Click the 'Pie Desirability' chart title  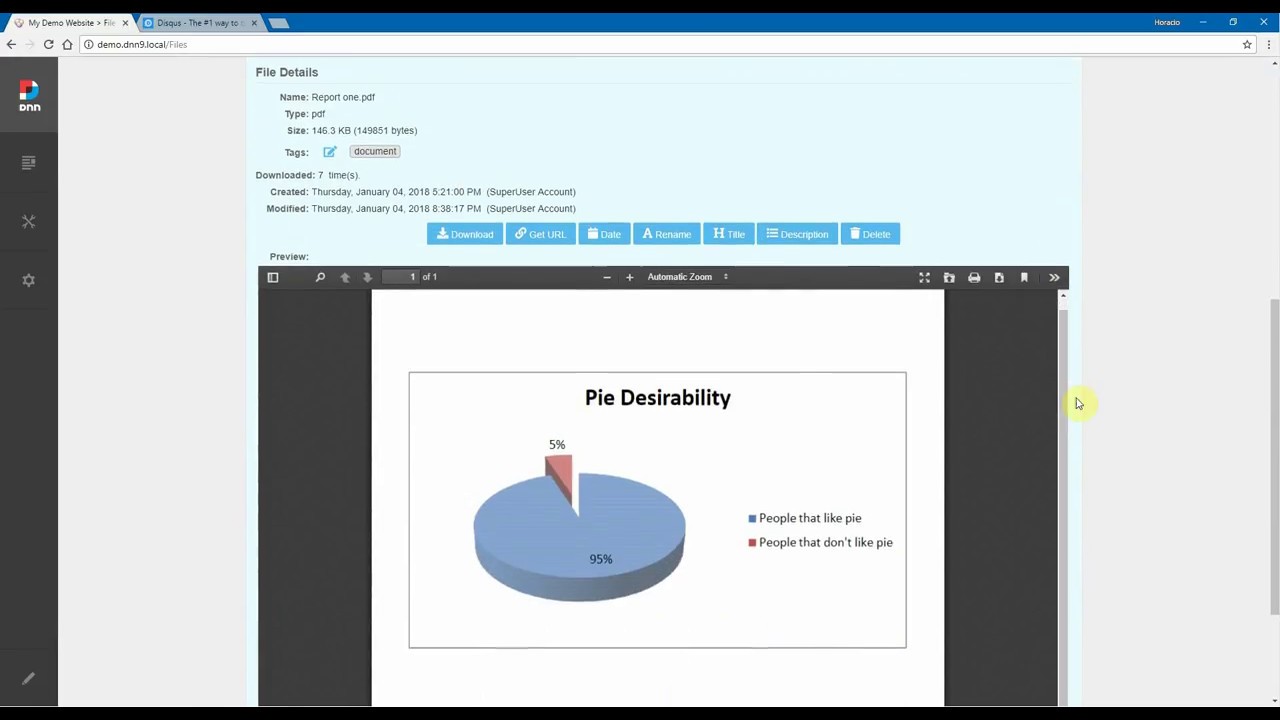point(658,398)
